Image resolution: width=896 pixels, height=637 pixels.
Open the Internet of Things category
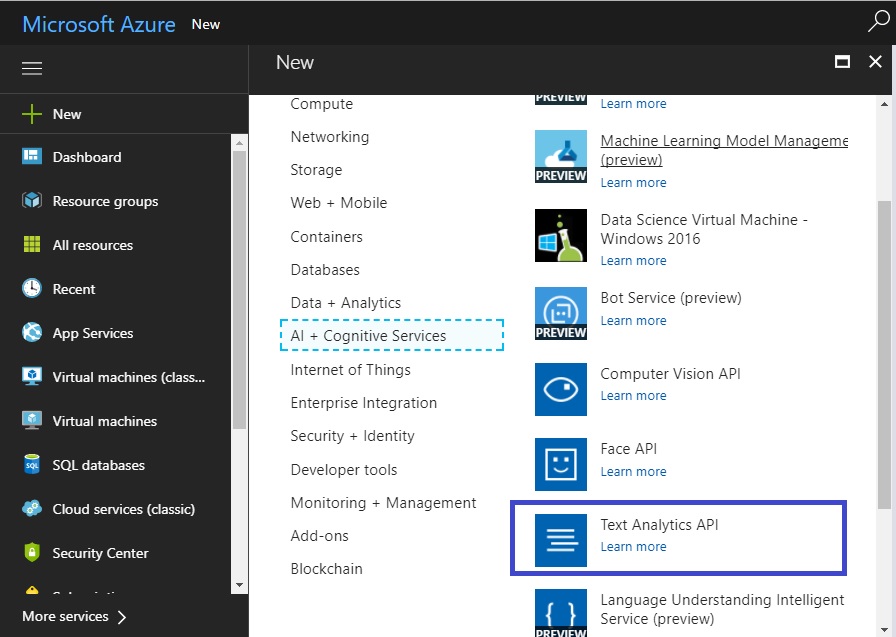coord(350,370)
